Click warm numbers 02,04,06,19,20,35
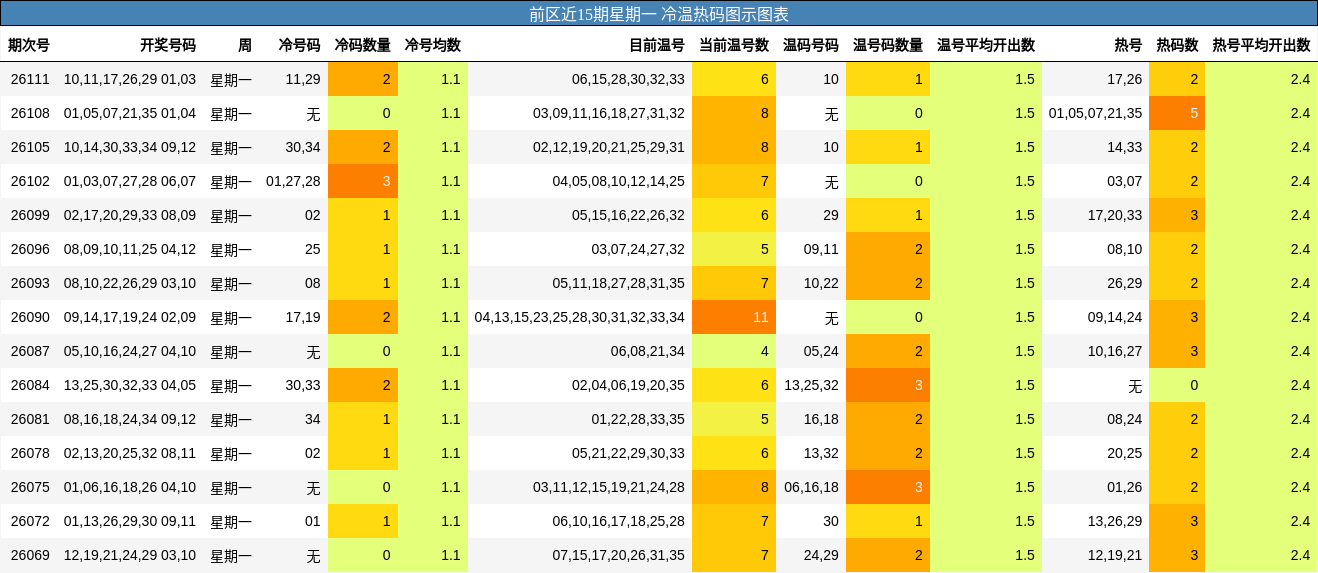The width and height of the screenshot is (1318, 573). [628, 385]
